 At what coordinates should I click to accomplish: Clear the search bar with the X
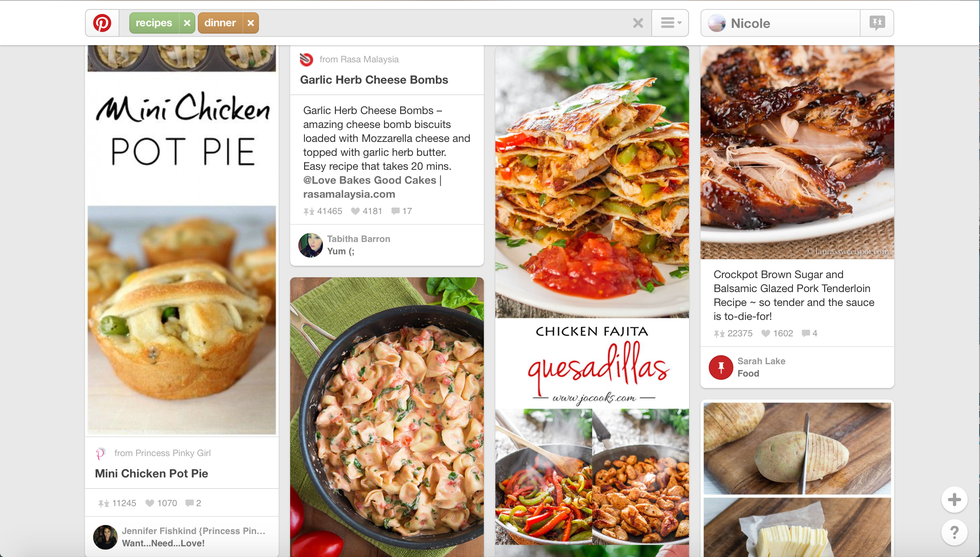click(638, 23)
